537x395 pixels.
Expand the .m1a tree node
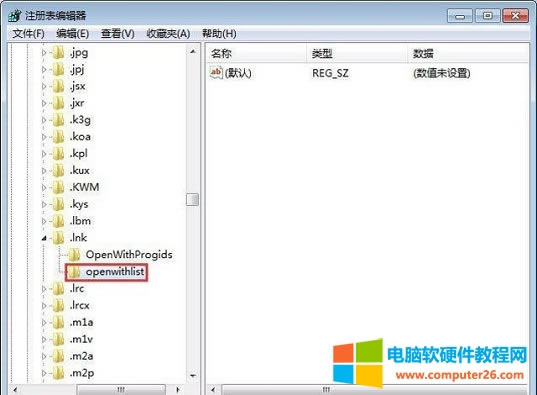tap(44, 322)
